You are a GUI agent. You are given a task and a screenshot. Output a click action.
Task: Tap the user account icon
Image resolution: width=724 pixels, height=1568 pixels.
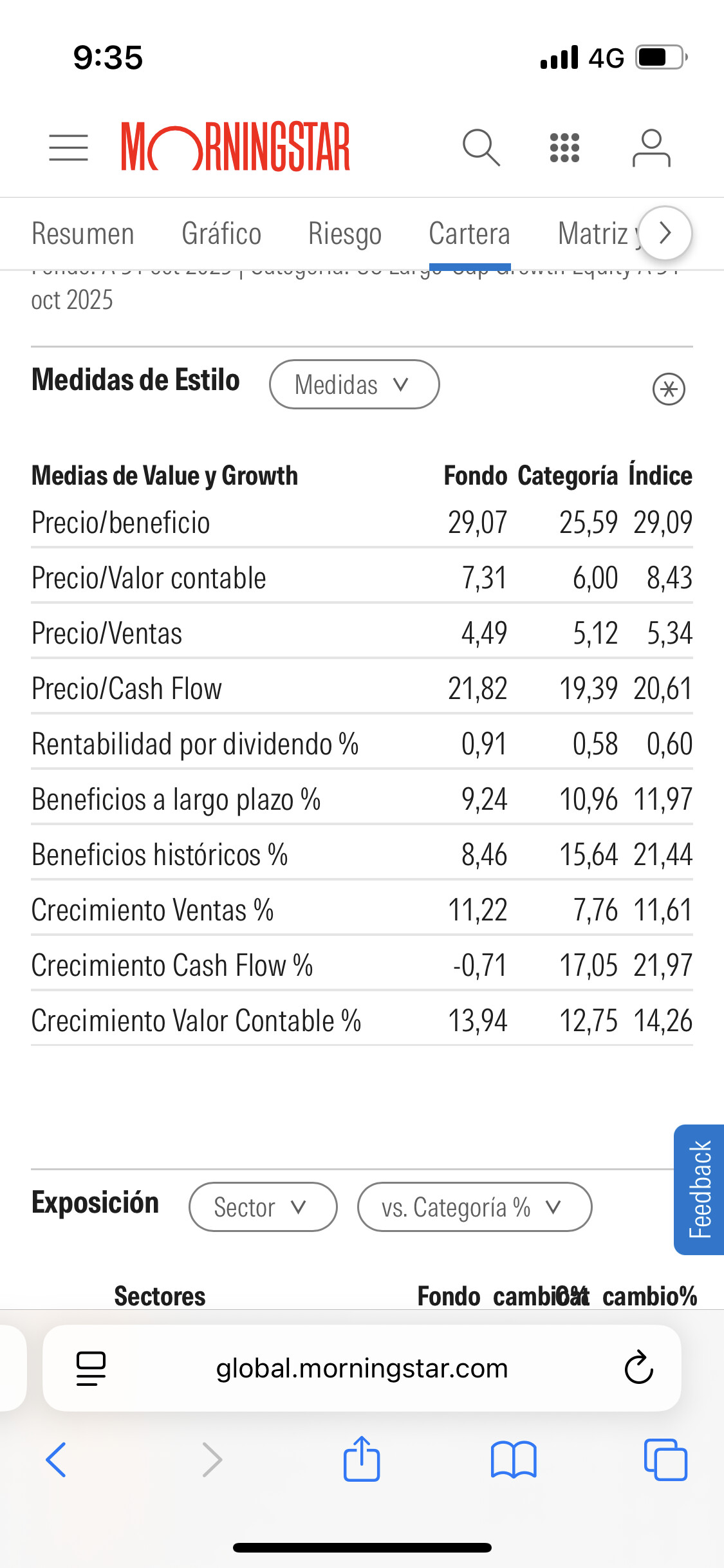point(651,147)
